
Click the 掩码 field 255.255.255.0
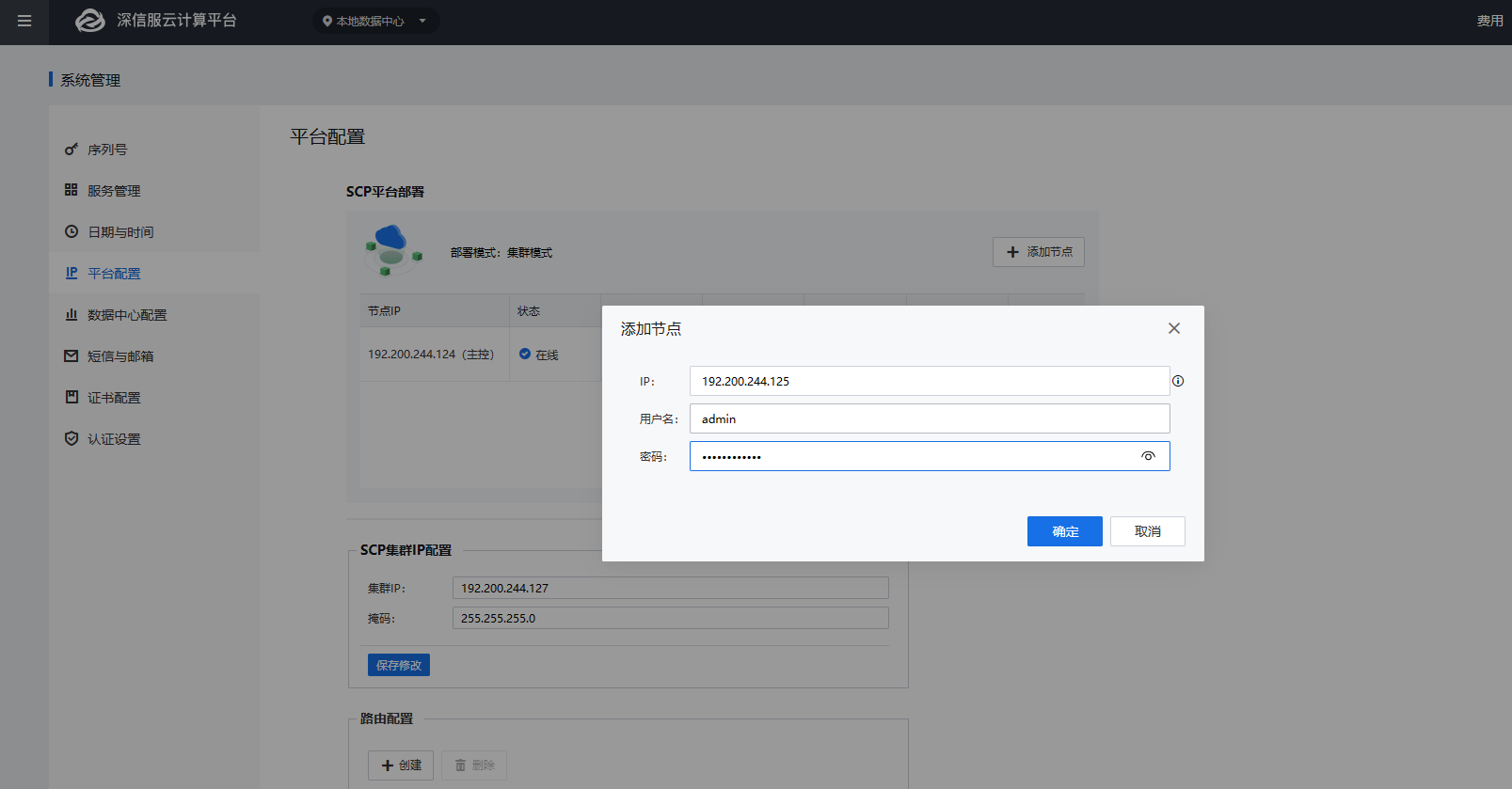[x=671, y=618]
